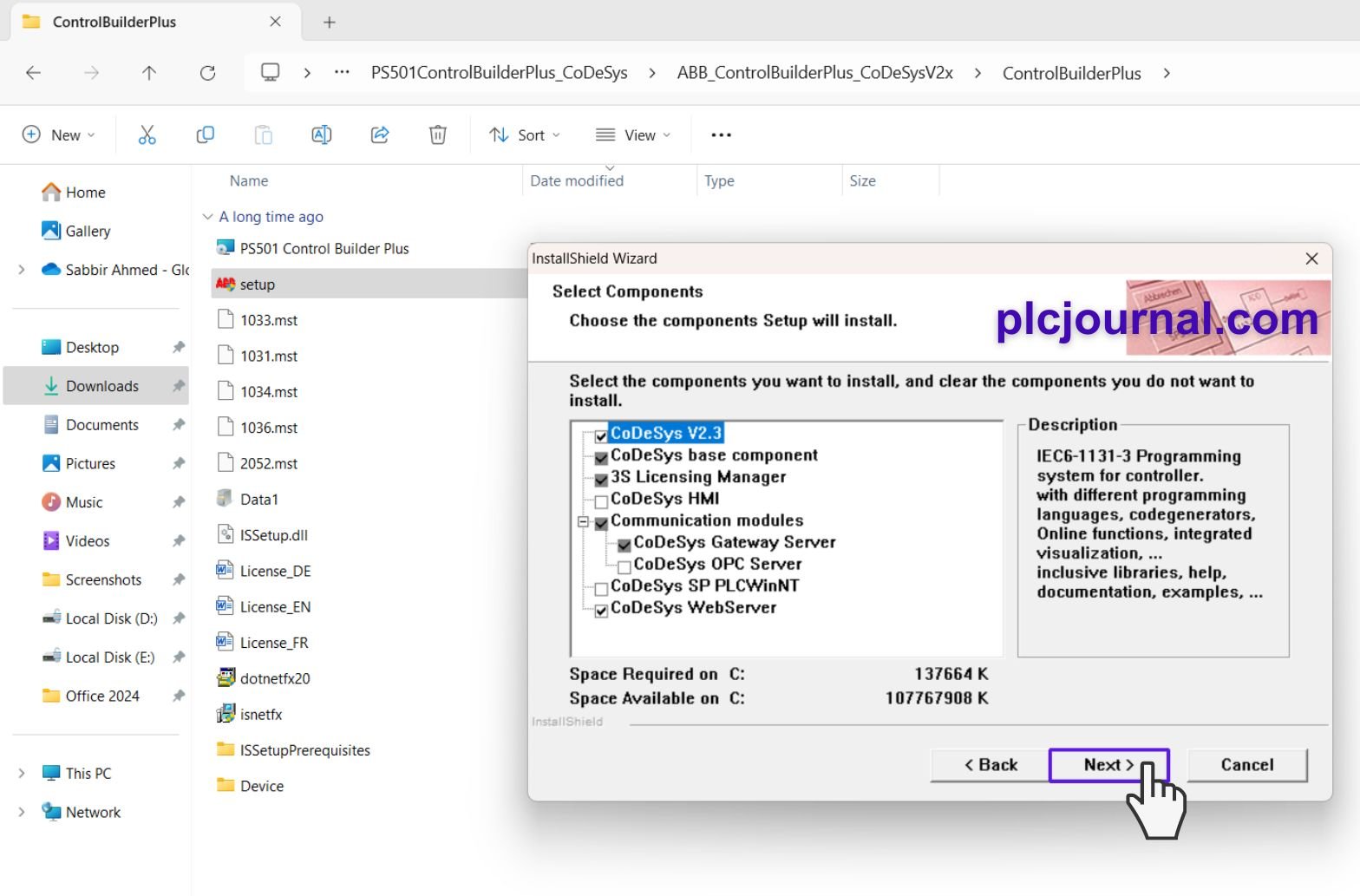The image size is (1360, 896).
Task: Toggle the 3S Licensing Manager checkbox
Action: click(601, 479)
